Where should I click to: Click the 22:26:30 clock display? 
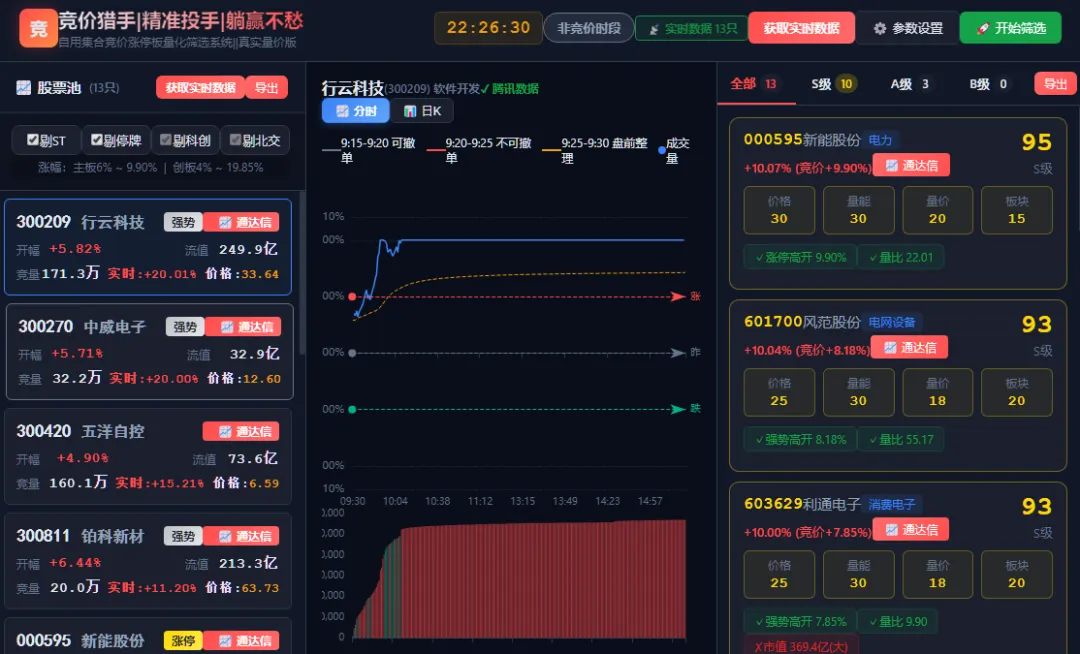point(488,28)
